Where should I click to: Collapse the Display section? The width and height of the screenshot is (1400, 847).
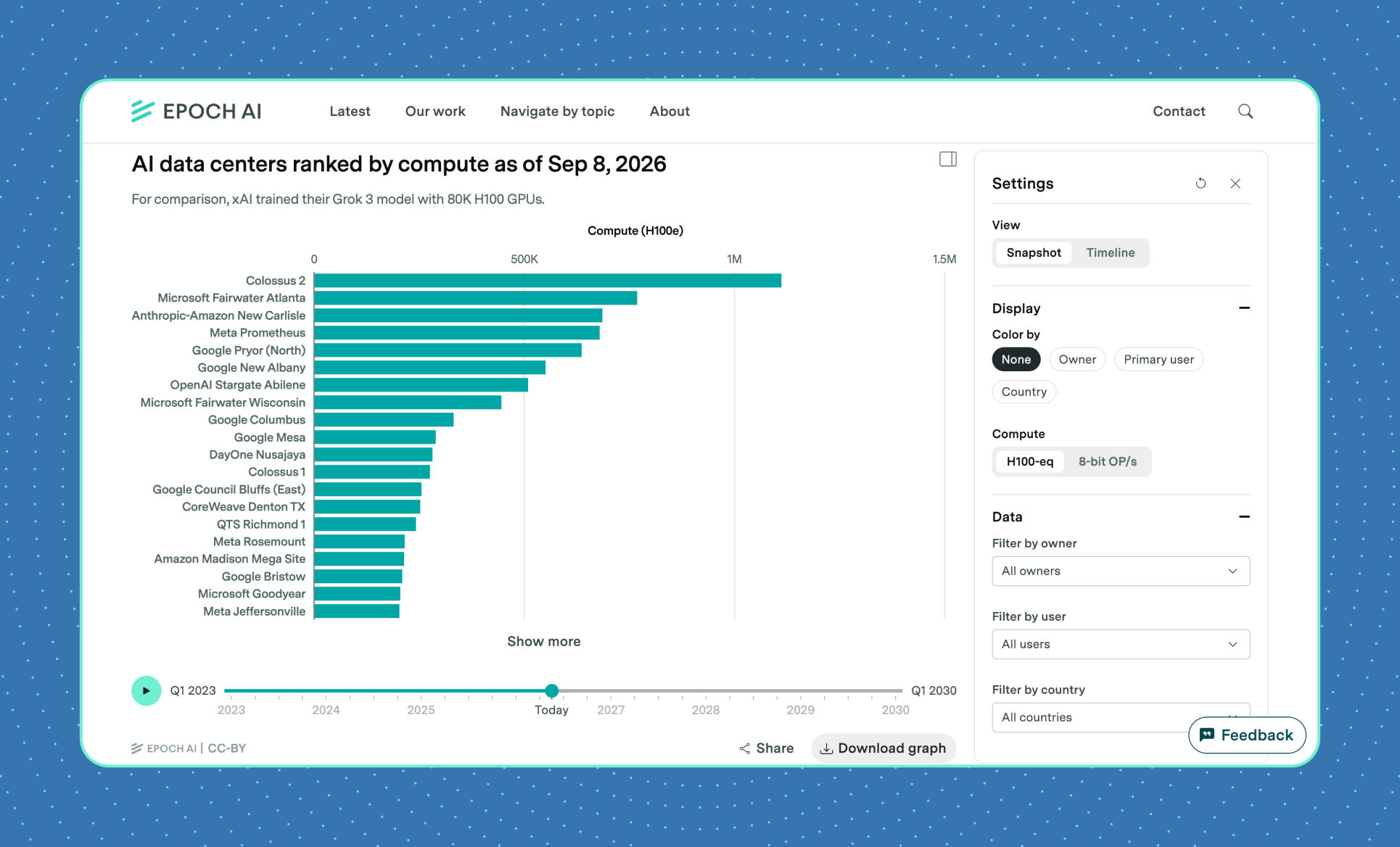pyautogui.click(x=1244, y=308)
